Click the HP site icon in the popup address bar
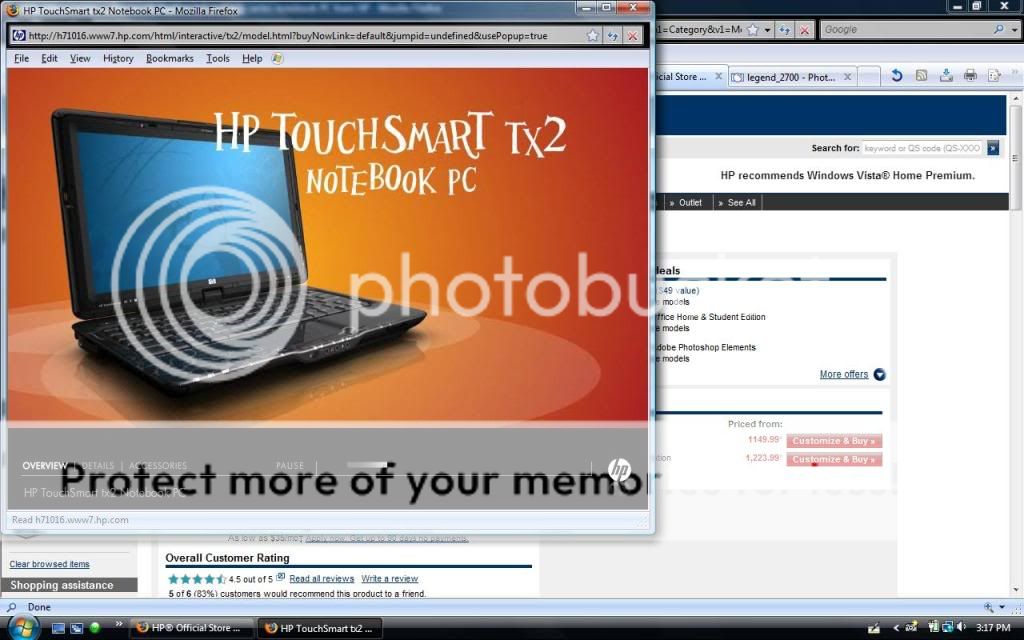 [19, 35]
